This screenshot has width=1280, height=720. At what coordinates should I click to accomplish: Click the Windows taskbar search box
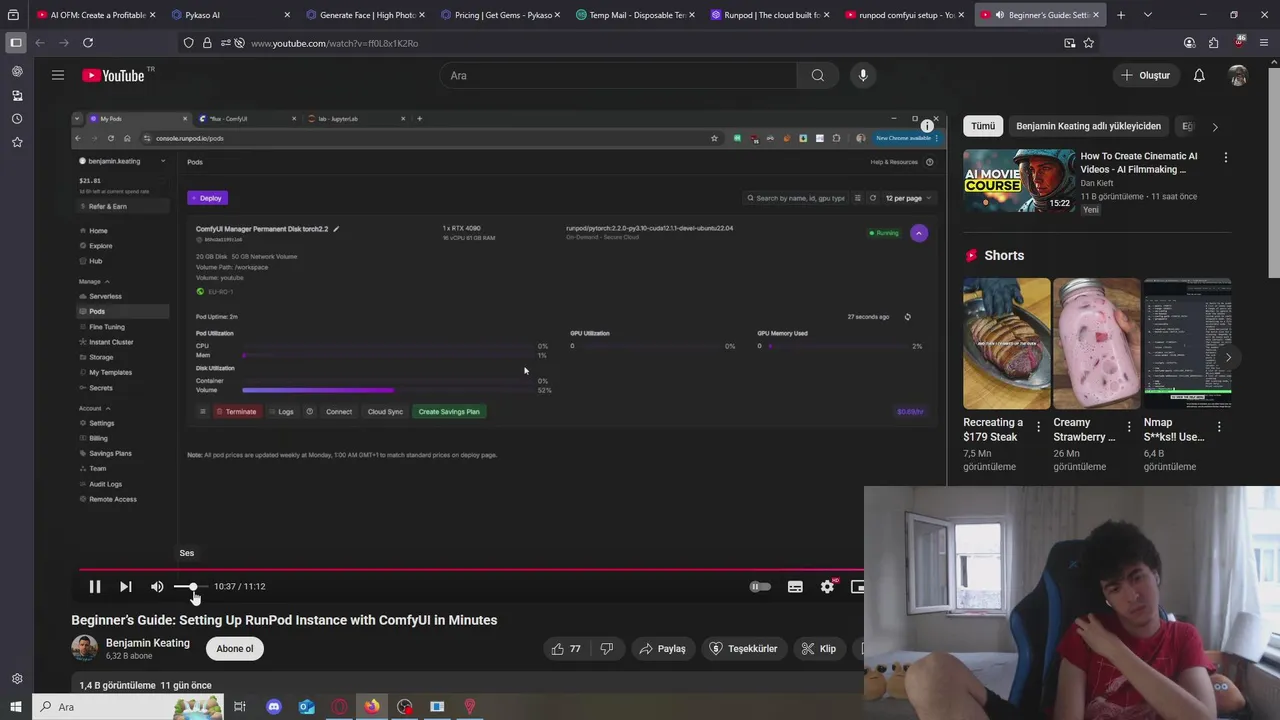click(x=128, y=707)
